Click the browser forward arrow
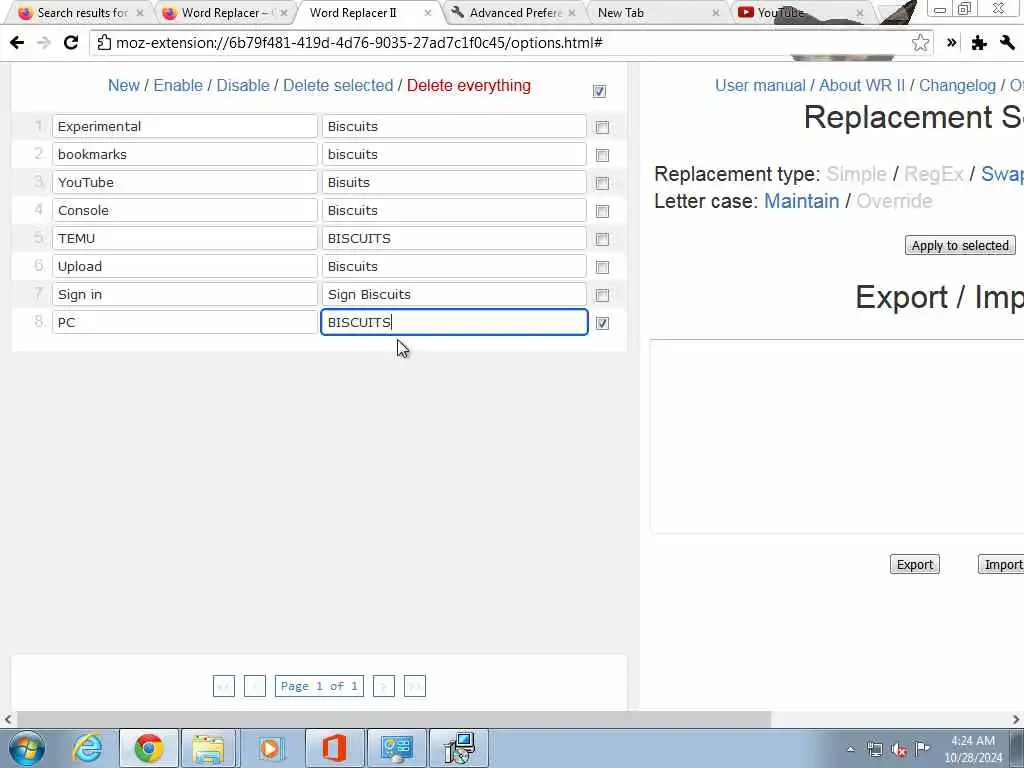Image resolution: width=1024 pixels, height=768 pixels. (x=44, y=43)
